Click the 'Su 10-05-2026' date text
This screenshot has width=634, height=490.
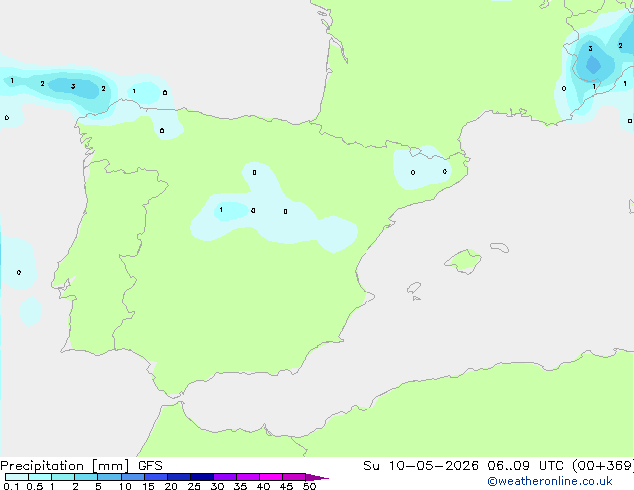421,466
